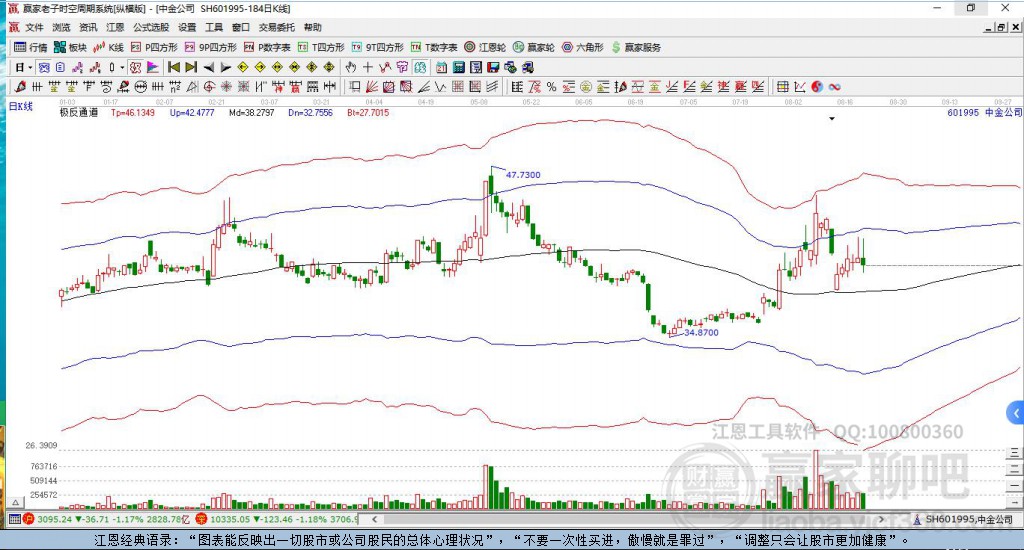Image resolution: width=1024 pixels, height=550 pixels.
Task: Open the 交易委托 menu
Action: tap(276, 27)
